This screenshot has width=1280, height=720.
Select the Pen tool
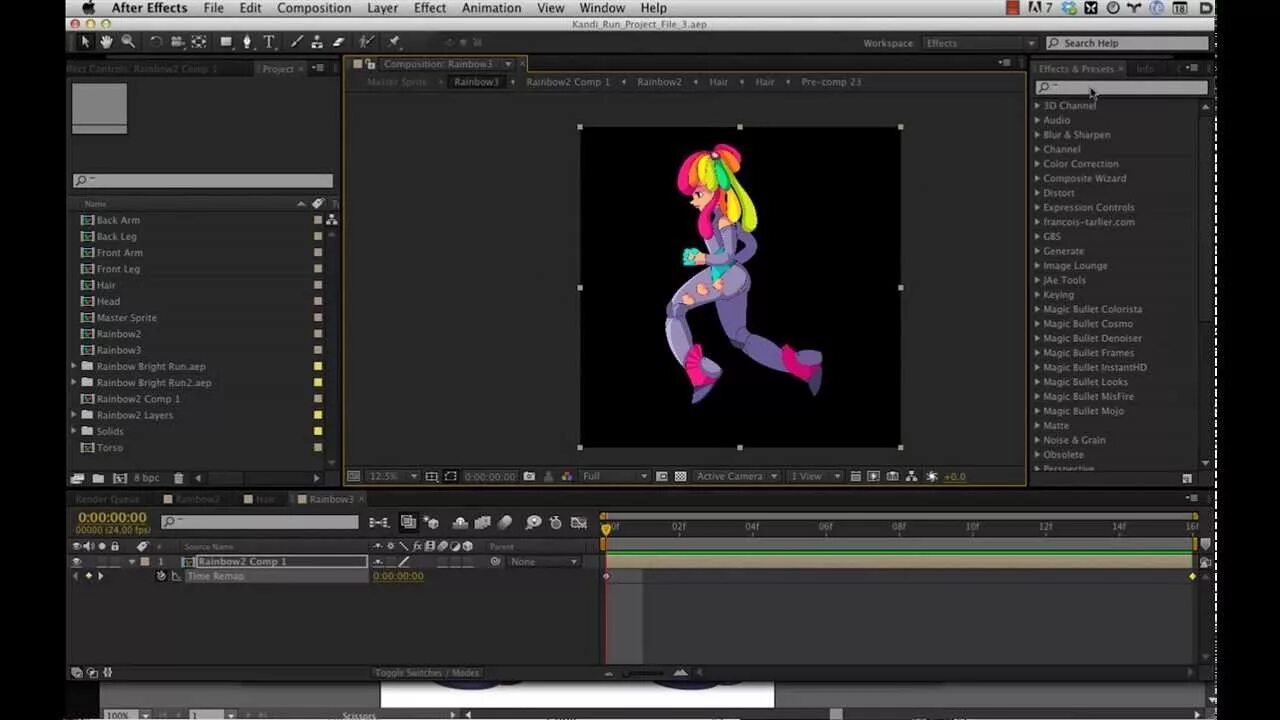pos(247,42)
